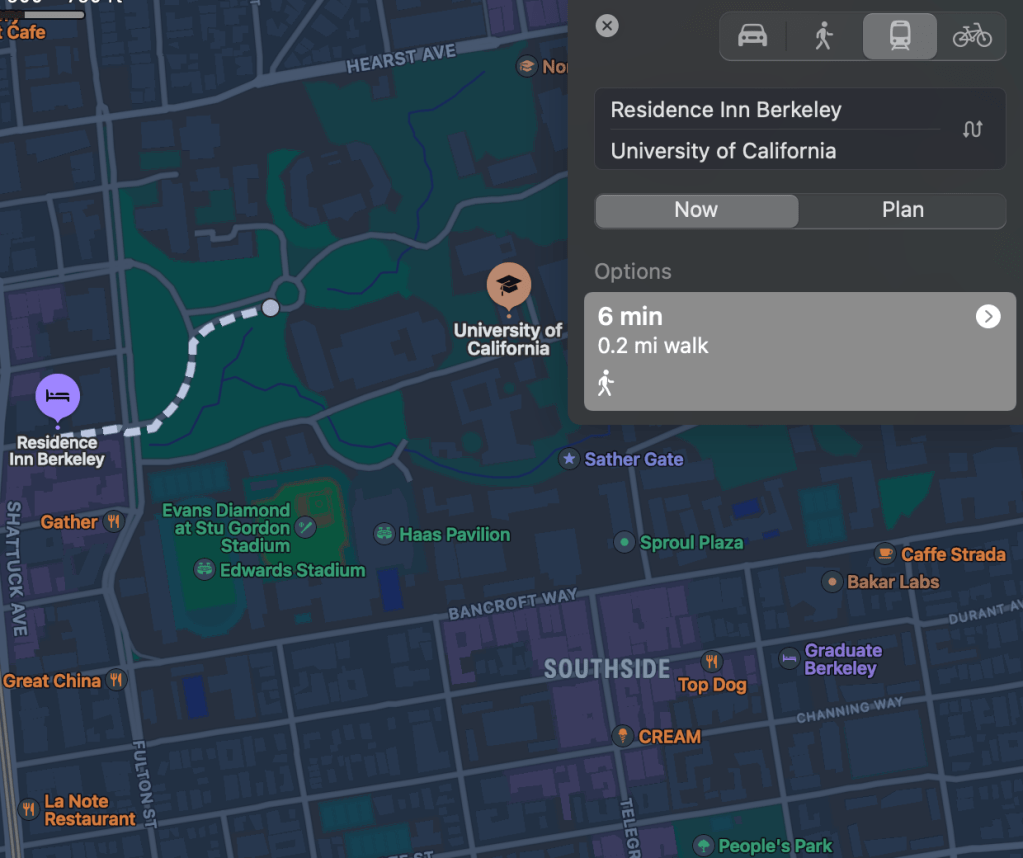The image size is (1023, 858).
Task: Select driving directions car icon
Action: point(753,37)
